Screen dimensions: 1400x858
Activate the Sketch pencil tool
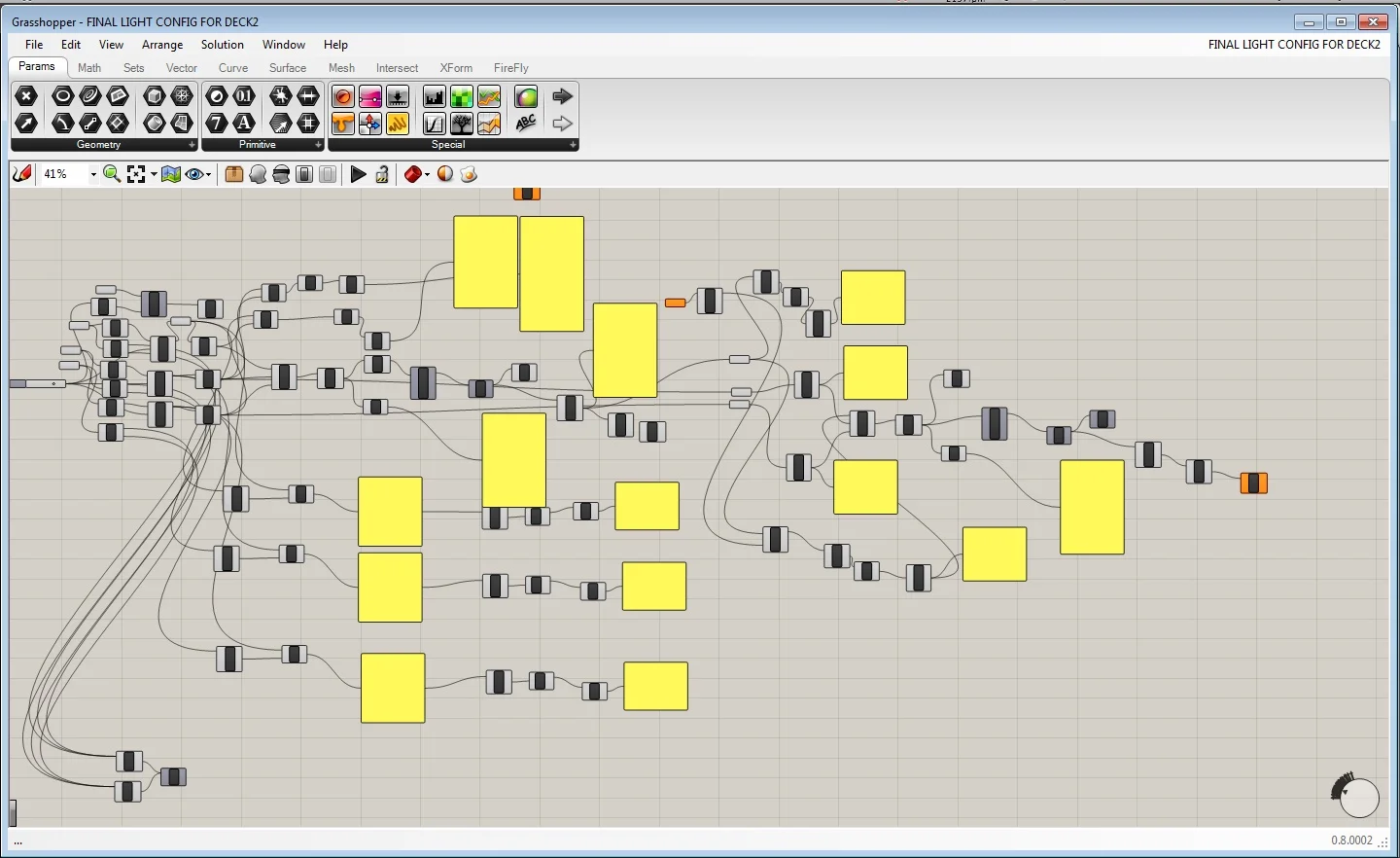coord(22,174)
